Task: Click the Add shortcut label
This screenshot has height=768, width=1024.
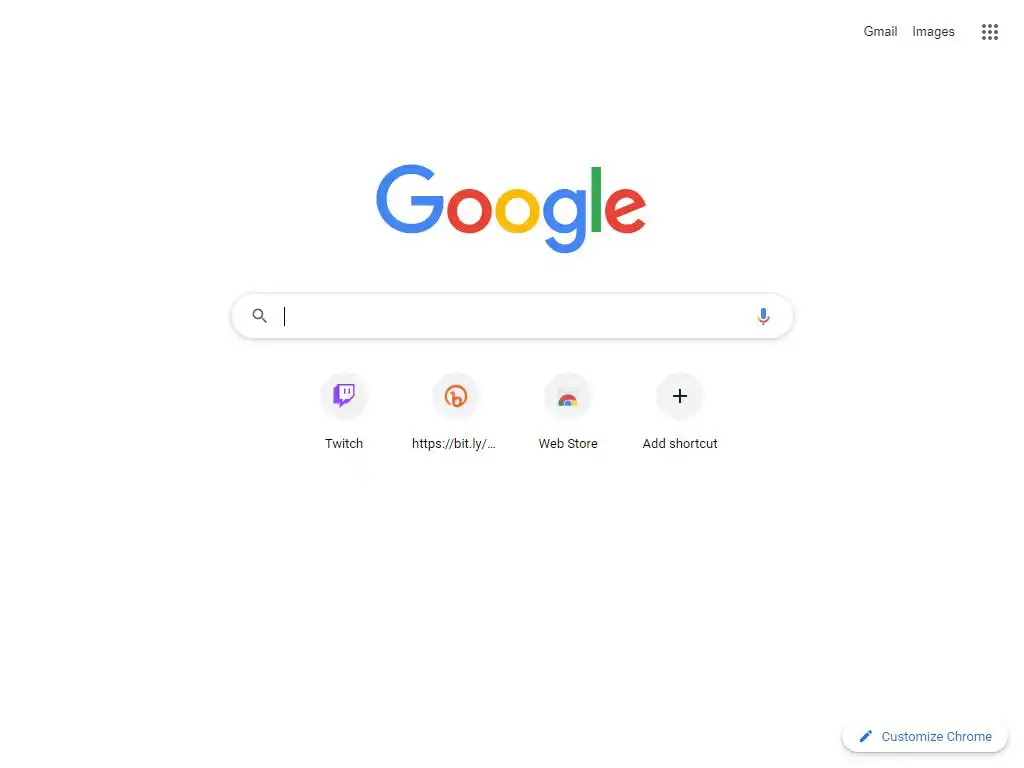Action: pyautogui.click(x=680, y=443)
